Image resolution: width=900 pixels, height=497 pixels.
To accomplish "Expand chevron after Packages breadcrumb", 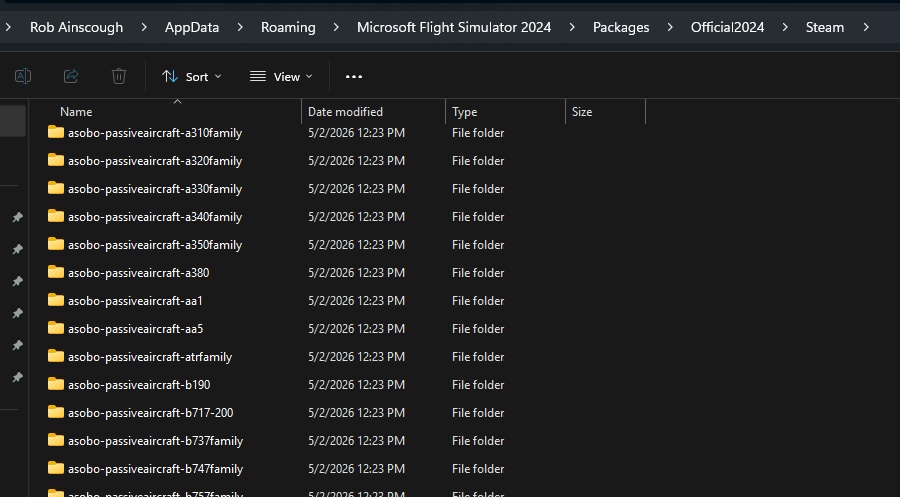I will tap(670, 27).
